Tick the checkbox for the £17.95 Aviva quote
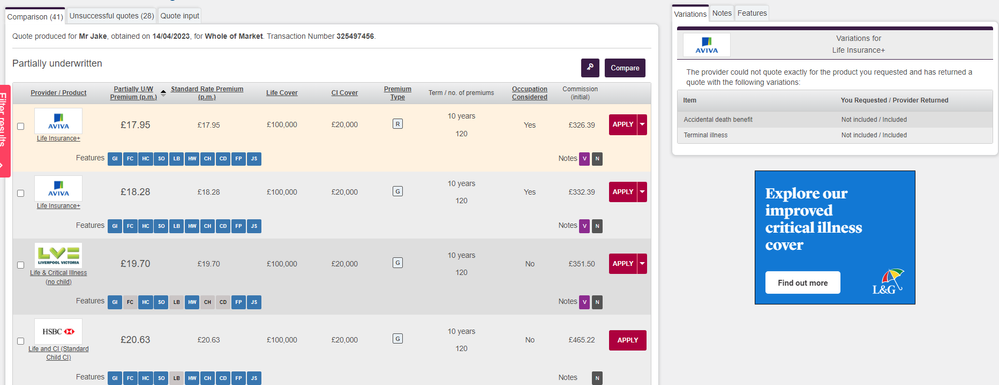Screen dimensions: 999x385 [21, 126]
